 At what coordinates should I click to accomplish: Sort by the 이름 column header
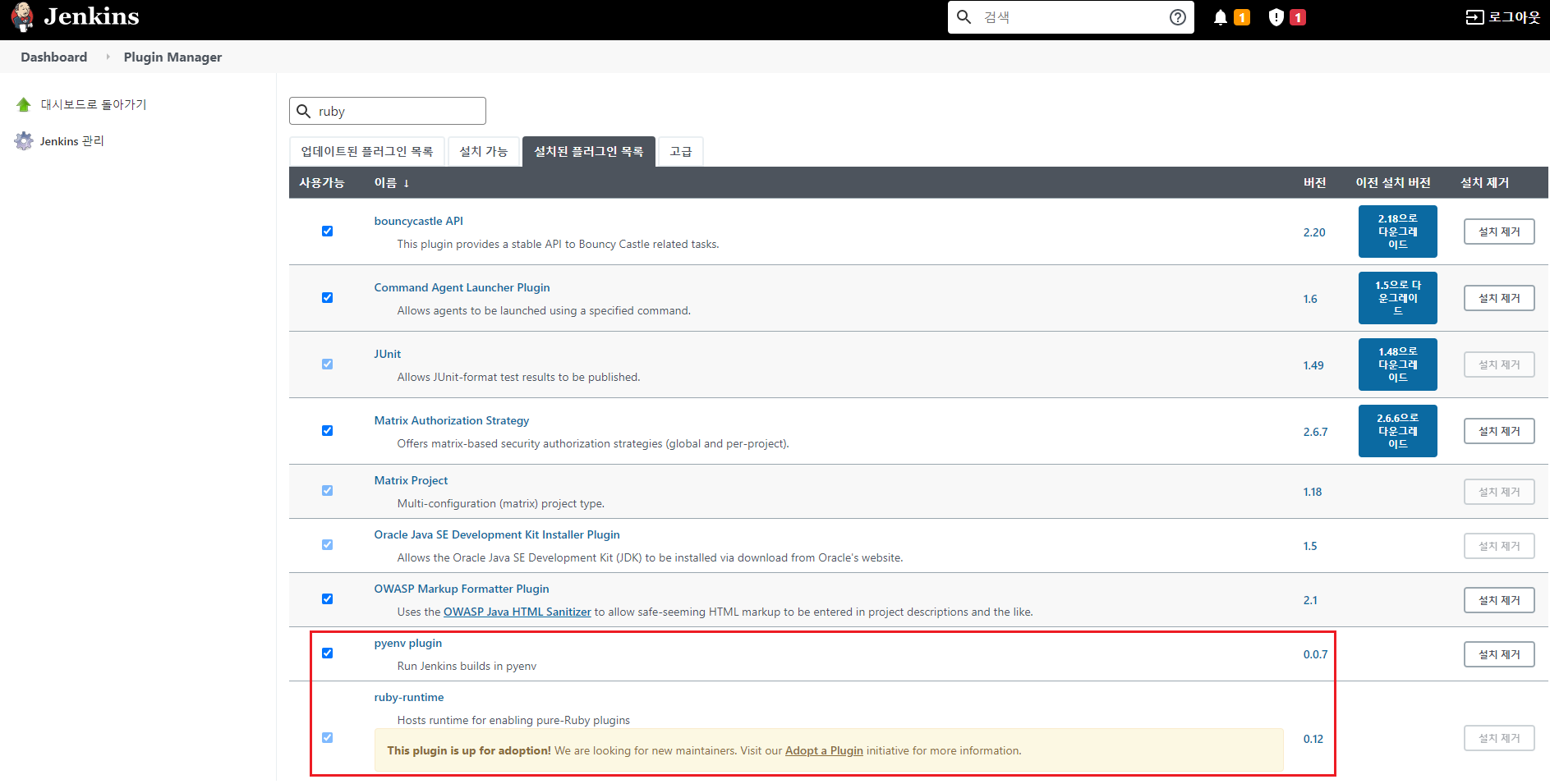(x=391, y=182)
